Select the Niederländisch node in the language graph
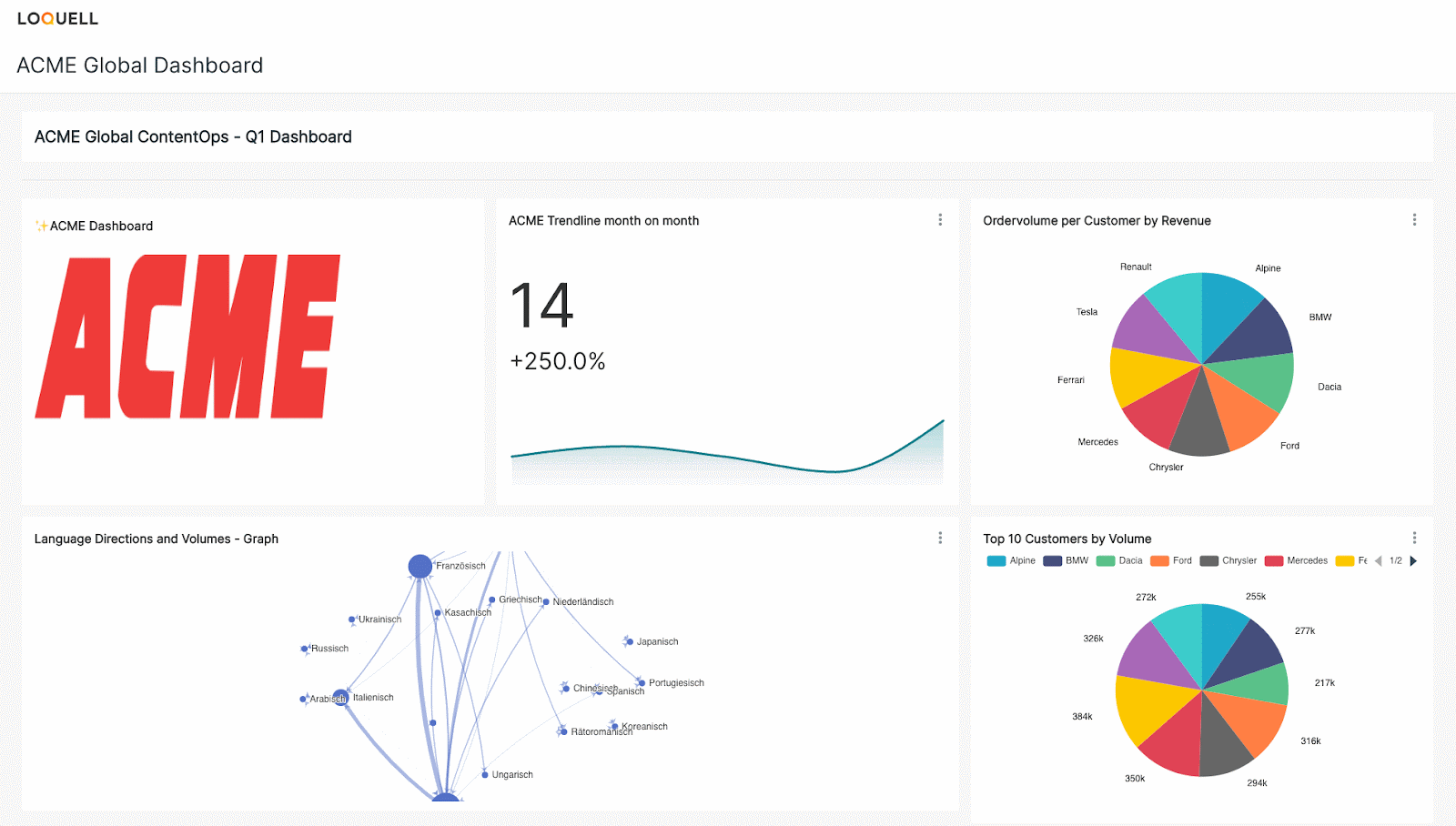The image size is (1456, 826). tap(546, 602)
